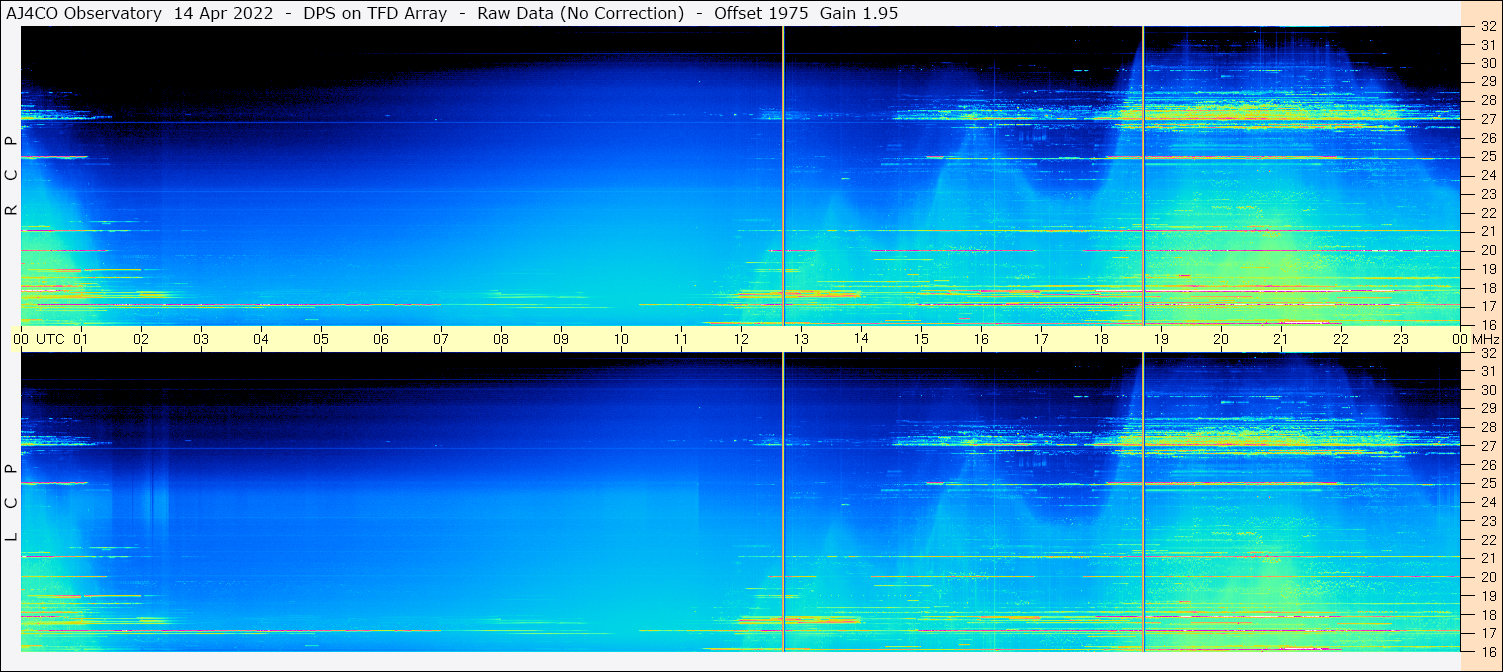Click the 32 MHz label on RCP scale

[1488, 27]
